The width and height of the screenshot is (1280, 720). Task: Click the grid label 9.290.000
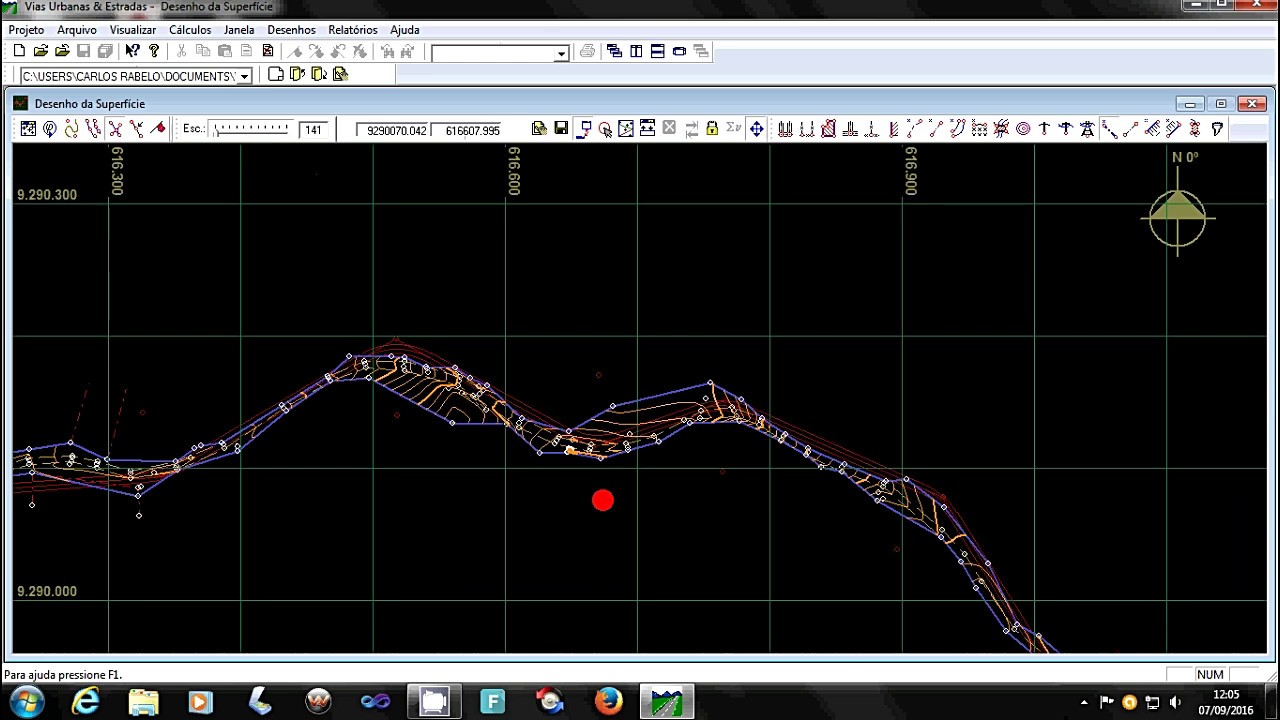pos(47,592)
